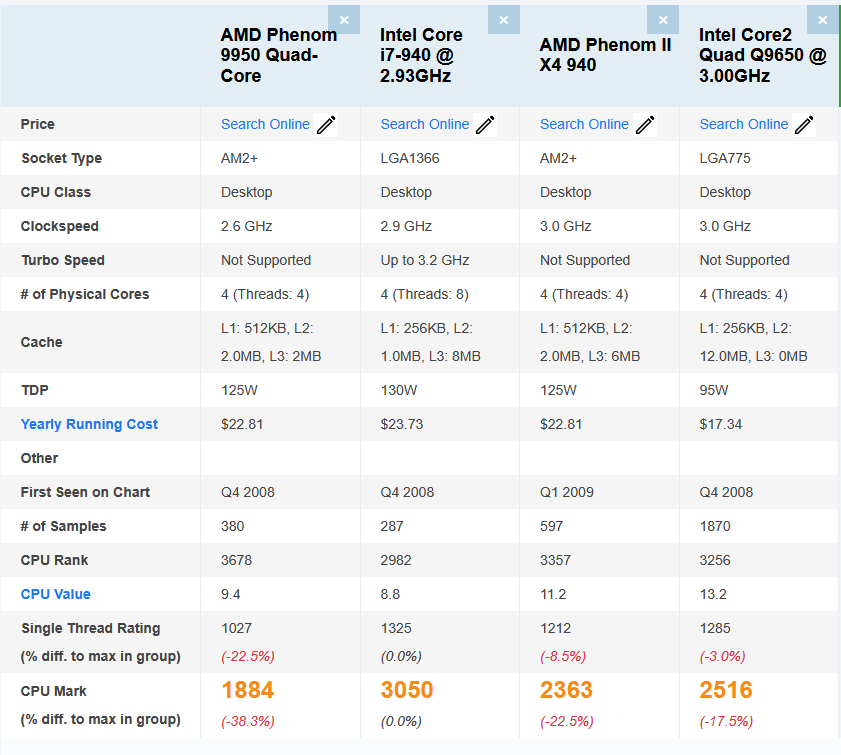841x755 pixels.
Task: Click the 130W TDP value
Action: click(x=399, y=390)
